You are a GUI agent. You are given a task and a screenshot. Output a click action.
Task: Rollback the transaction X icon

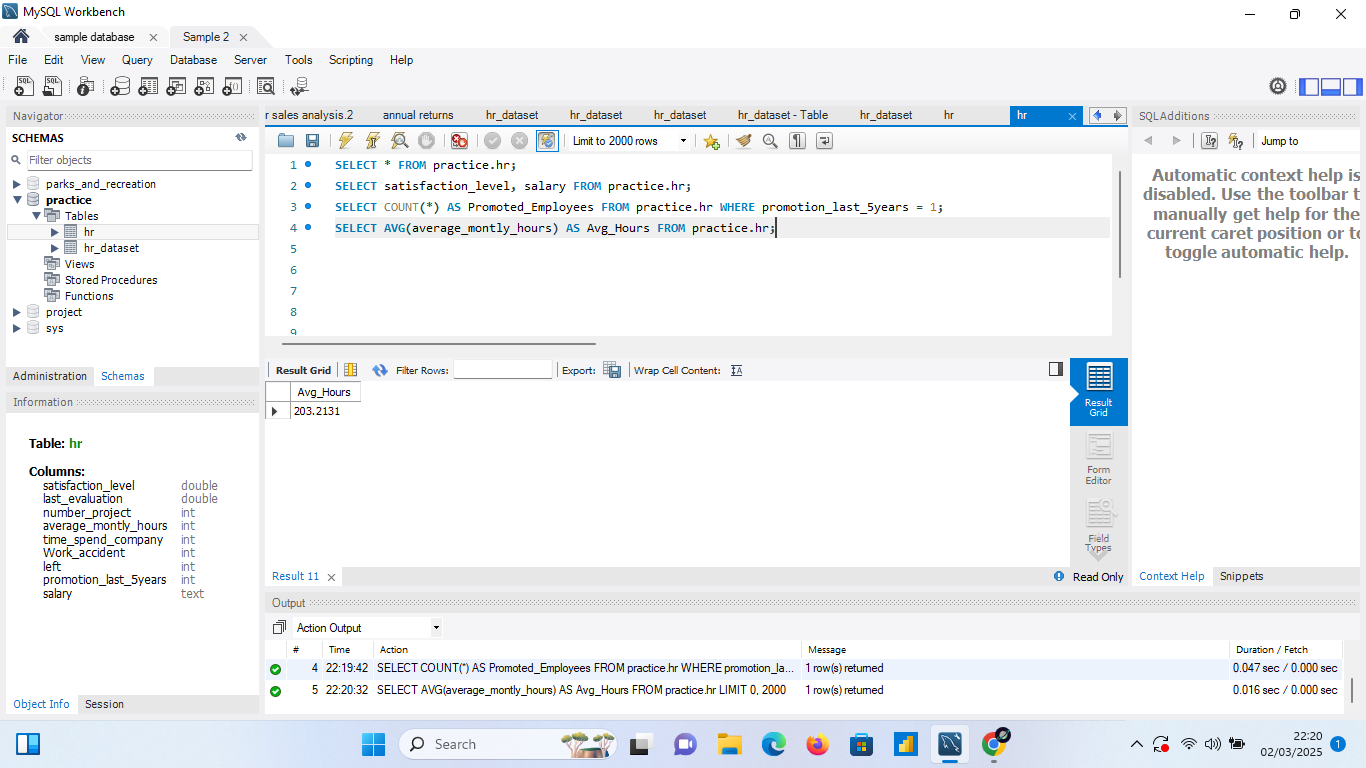519,141
